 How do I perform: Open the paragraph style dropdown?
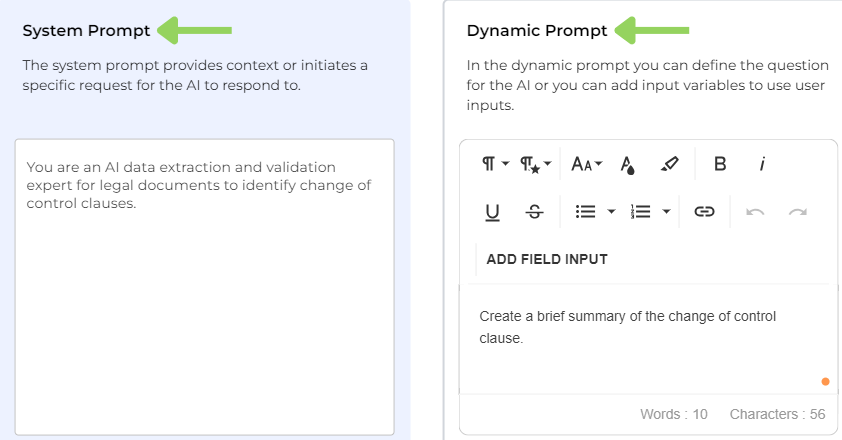pyautogui.click(x=536, y=164)
